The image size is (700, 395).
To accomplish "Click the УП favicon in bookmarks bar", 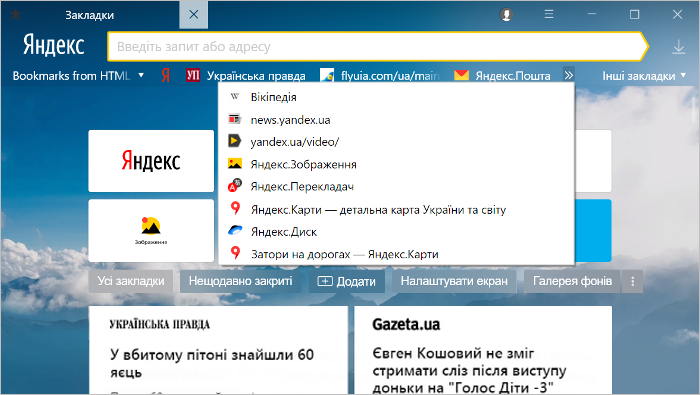I will point(193,75).
